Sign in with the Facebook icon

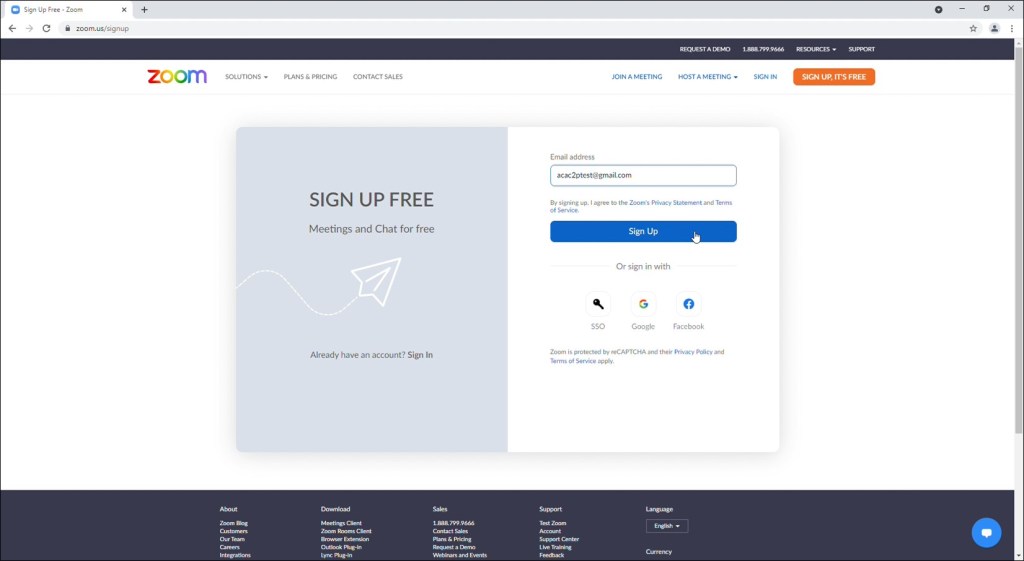coord(688,304)
